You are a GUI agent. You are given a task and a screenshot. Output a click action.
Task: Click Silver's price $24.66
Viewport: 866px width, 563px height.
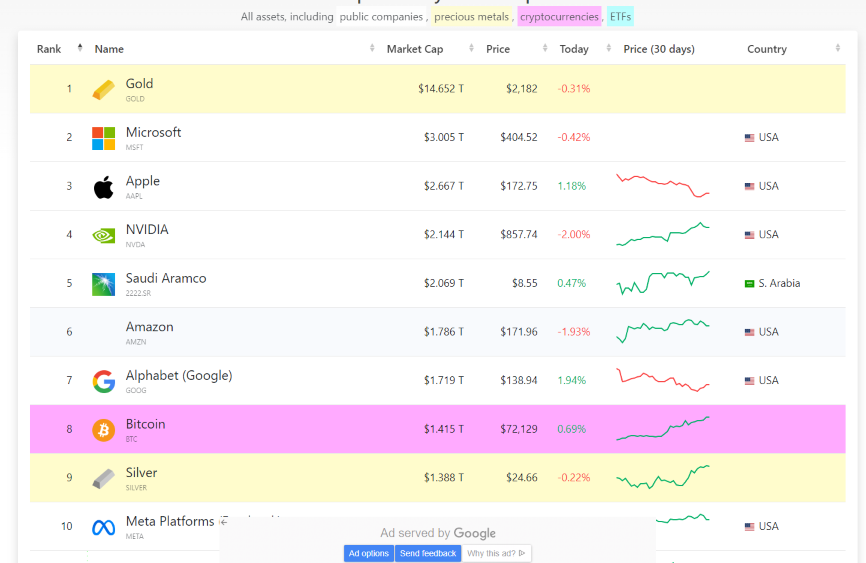click(x=522, y=478)
